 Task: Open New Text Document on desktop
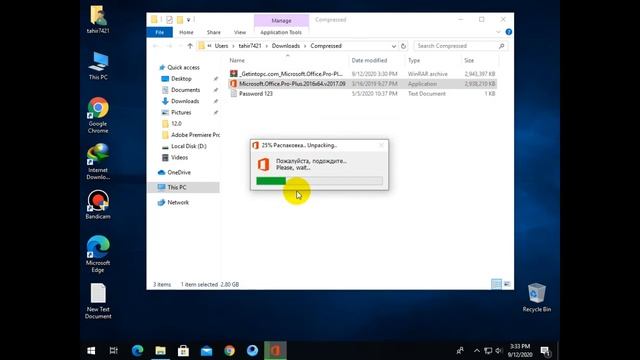98,301
